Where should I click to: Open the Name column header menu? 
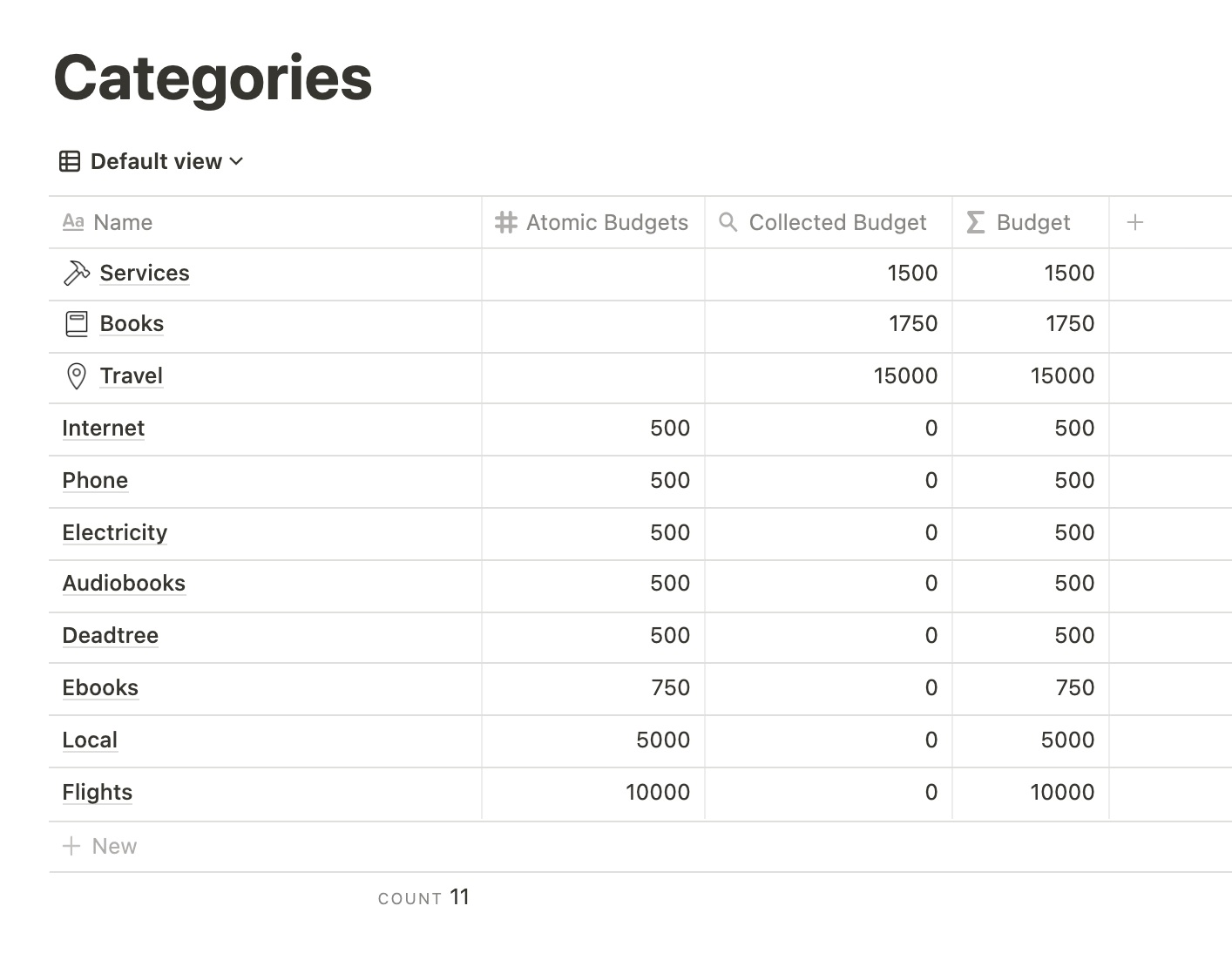[x=123, y=223]
